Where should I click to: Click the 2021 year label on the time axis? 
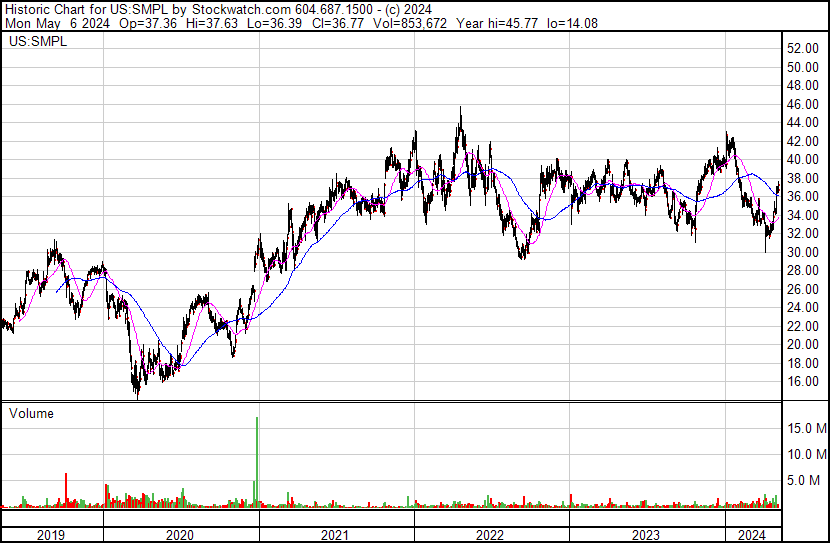pos(335,535)
